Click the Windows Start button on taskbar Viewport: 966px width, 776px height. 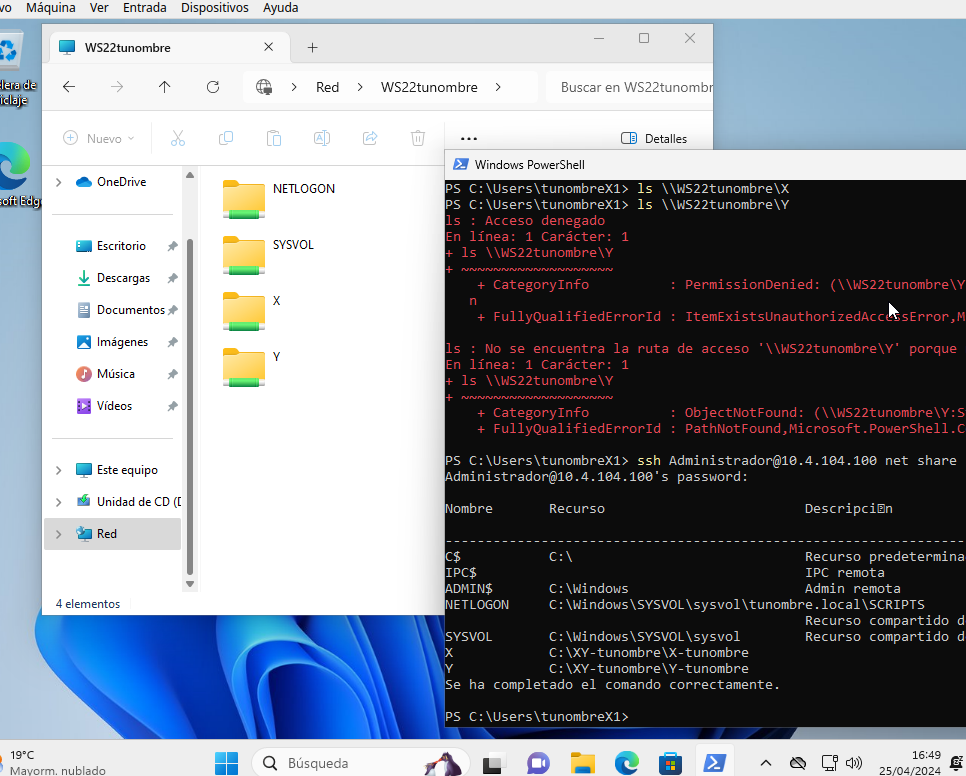(226, 763)
